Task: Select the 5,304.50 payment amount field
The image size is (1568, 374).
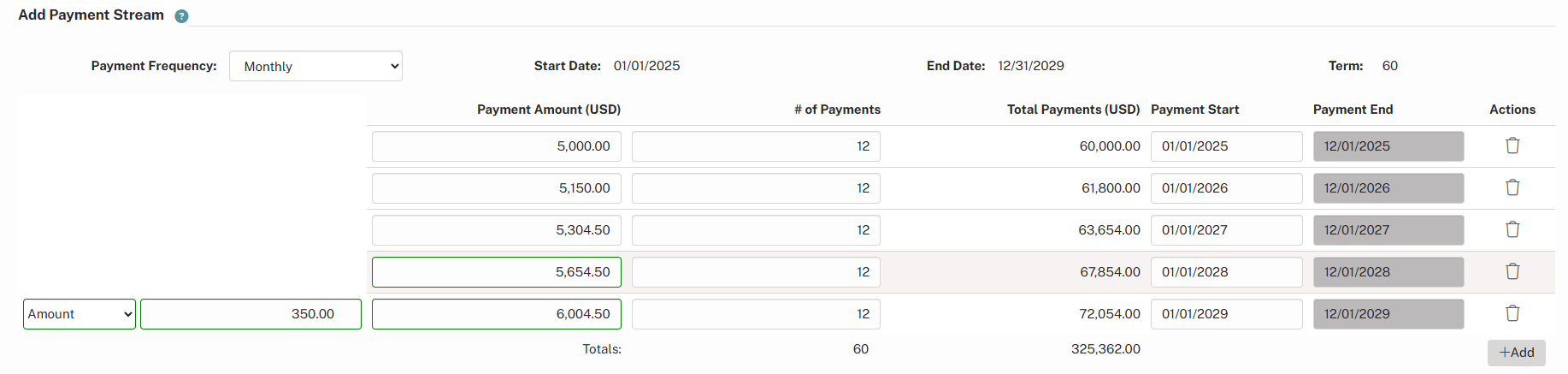Action: 496,230
